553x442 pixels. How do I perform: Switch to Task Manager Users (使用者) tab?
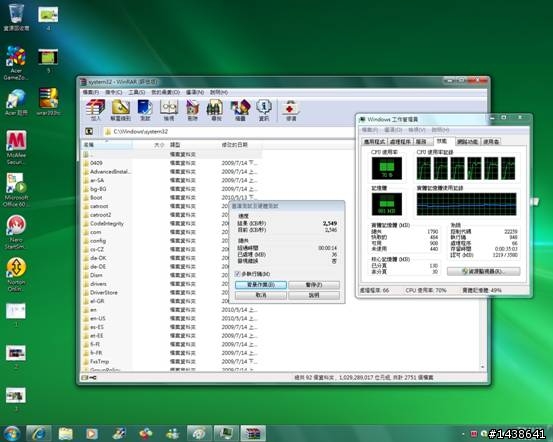491,141
